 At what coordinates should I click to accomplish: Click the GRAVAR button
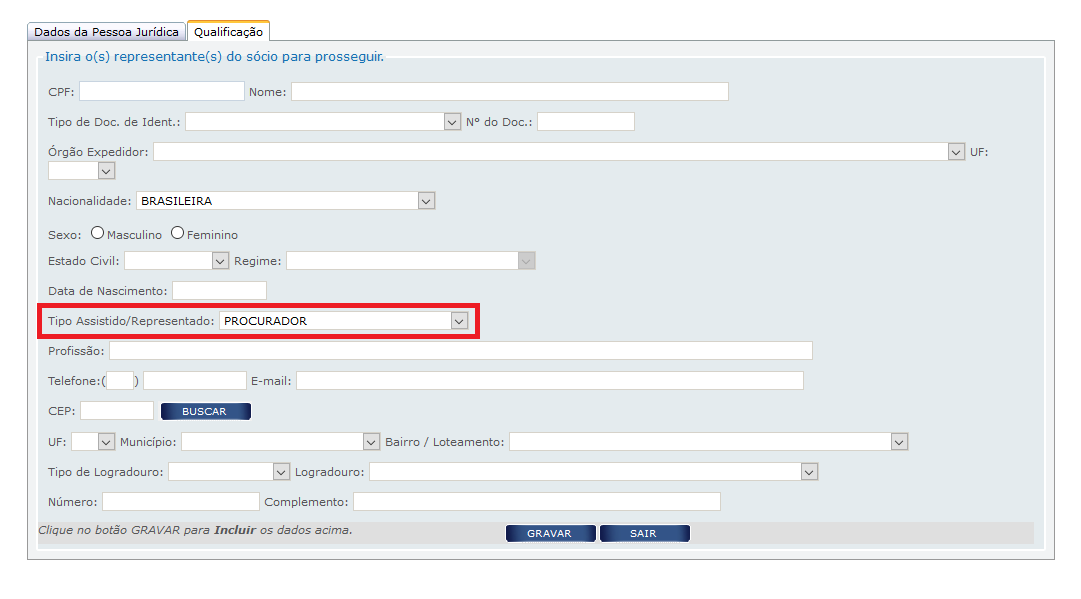(x=550, y=534)
